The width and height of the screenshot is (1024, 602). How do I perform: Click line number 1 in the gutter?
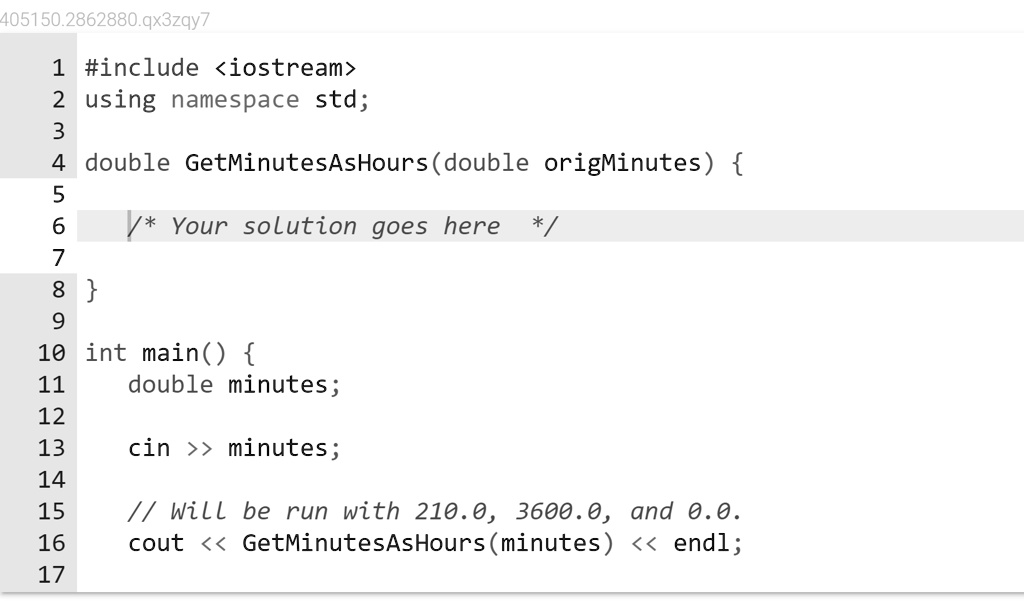[59, 68]
